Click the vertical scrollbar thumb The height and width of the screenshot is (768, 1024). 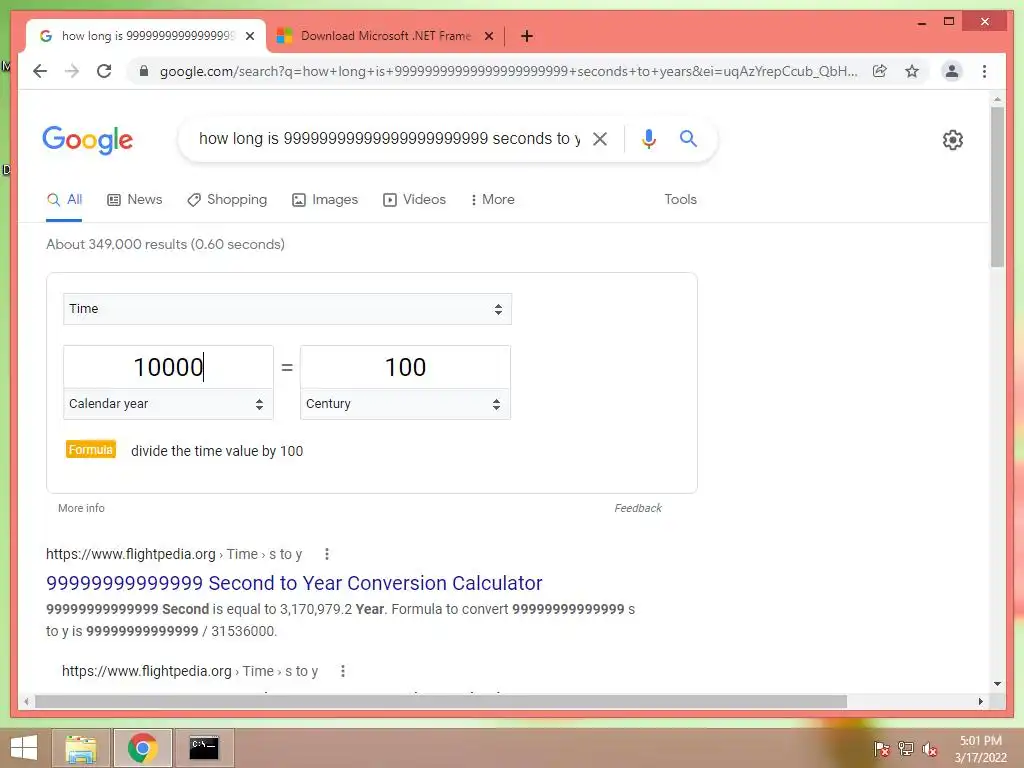tap(997, 187)
